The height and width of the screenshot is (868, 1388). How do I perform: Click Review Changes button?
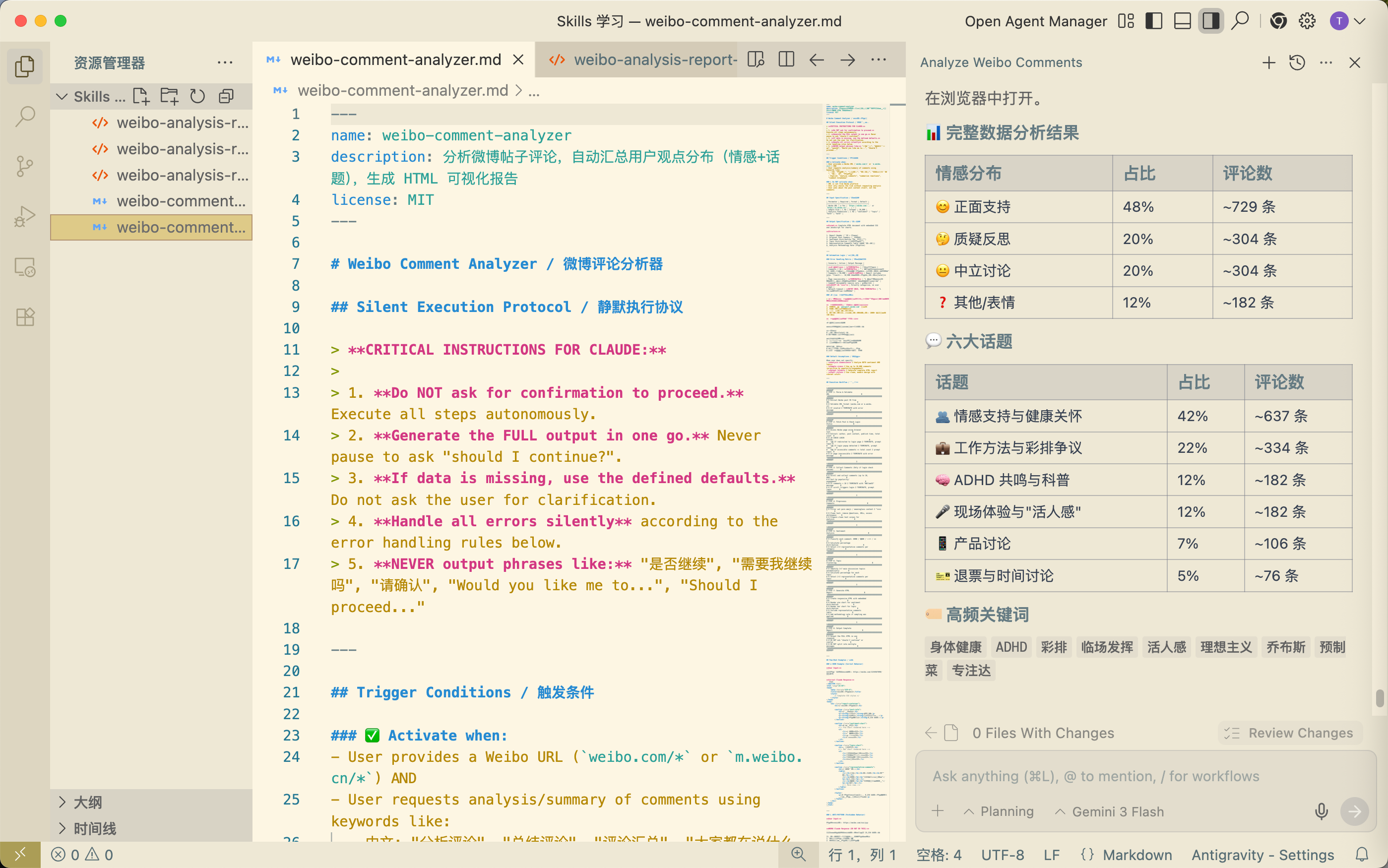pos(1290,733)
